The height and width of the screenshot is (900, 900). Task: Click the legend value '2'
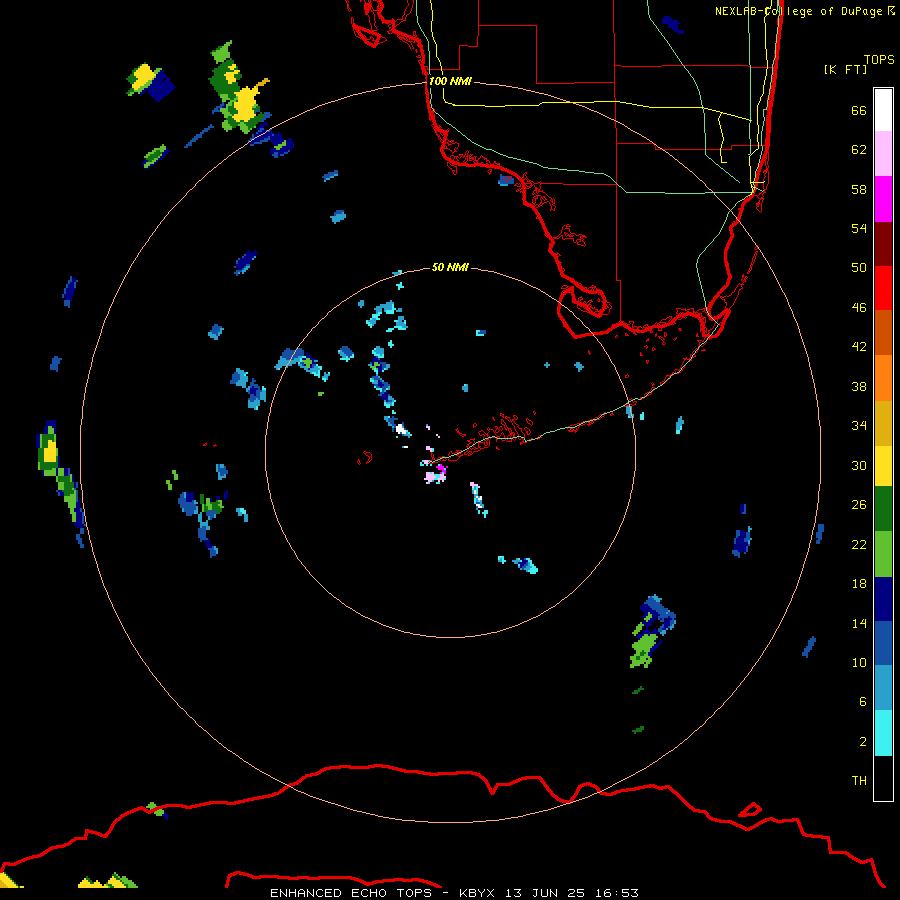click(x=863, y=742)
